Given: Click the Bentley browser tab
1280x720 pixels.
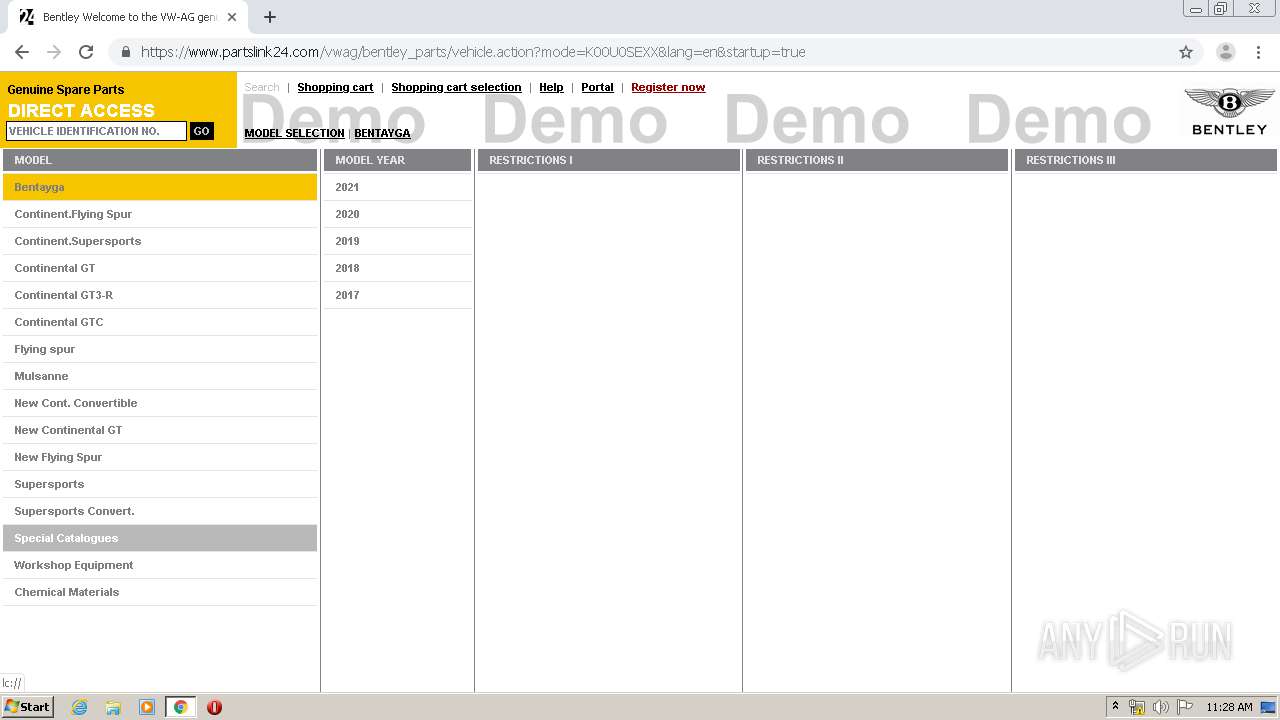Looking at the screenshot, I should coord(128,17).
